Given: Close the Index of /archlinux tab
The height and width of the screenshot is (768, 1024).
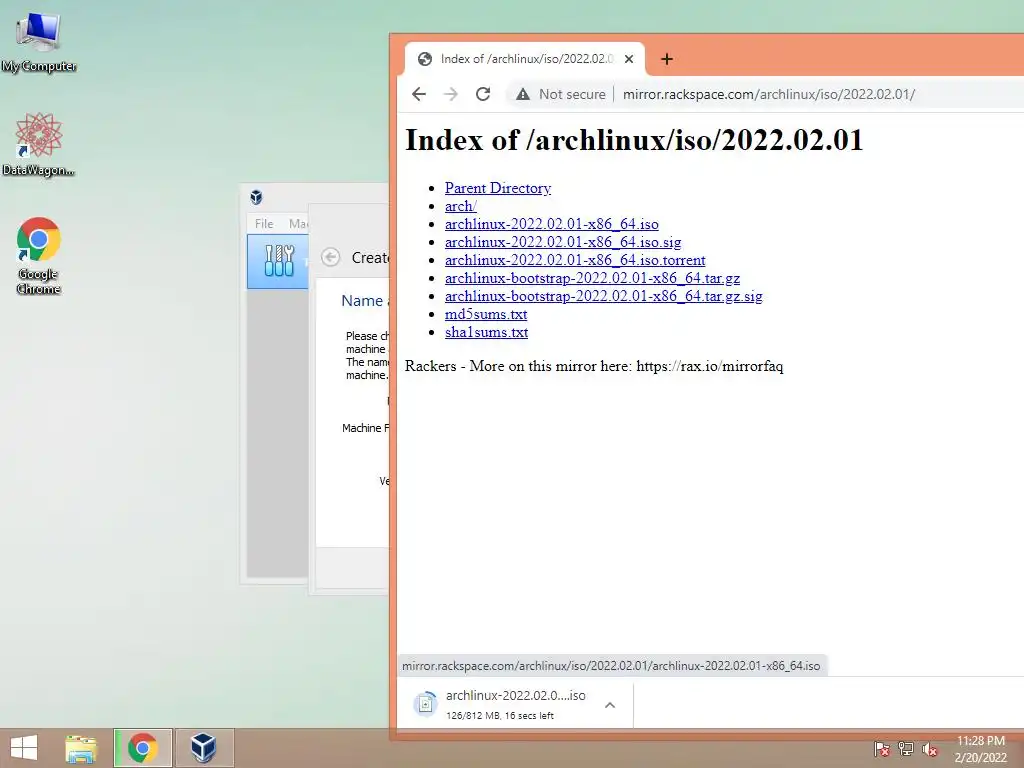Looking at the screenshot, I should pos(628,59).
